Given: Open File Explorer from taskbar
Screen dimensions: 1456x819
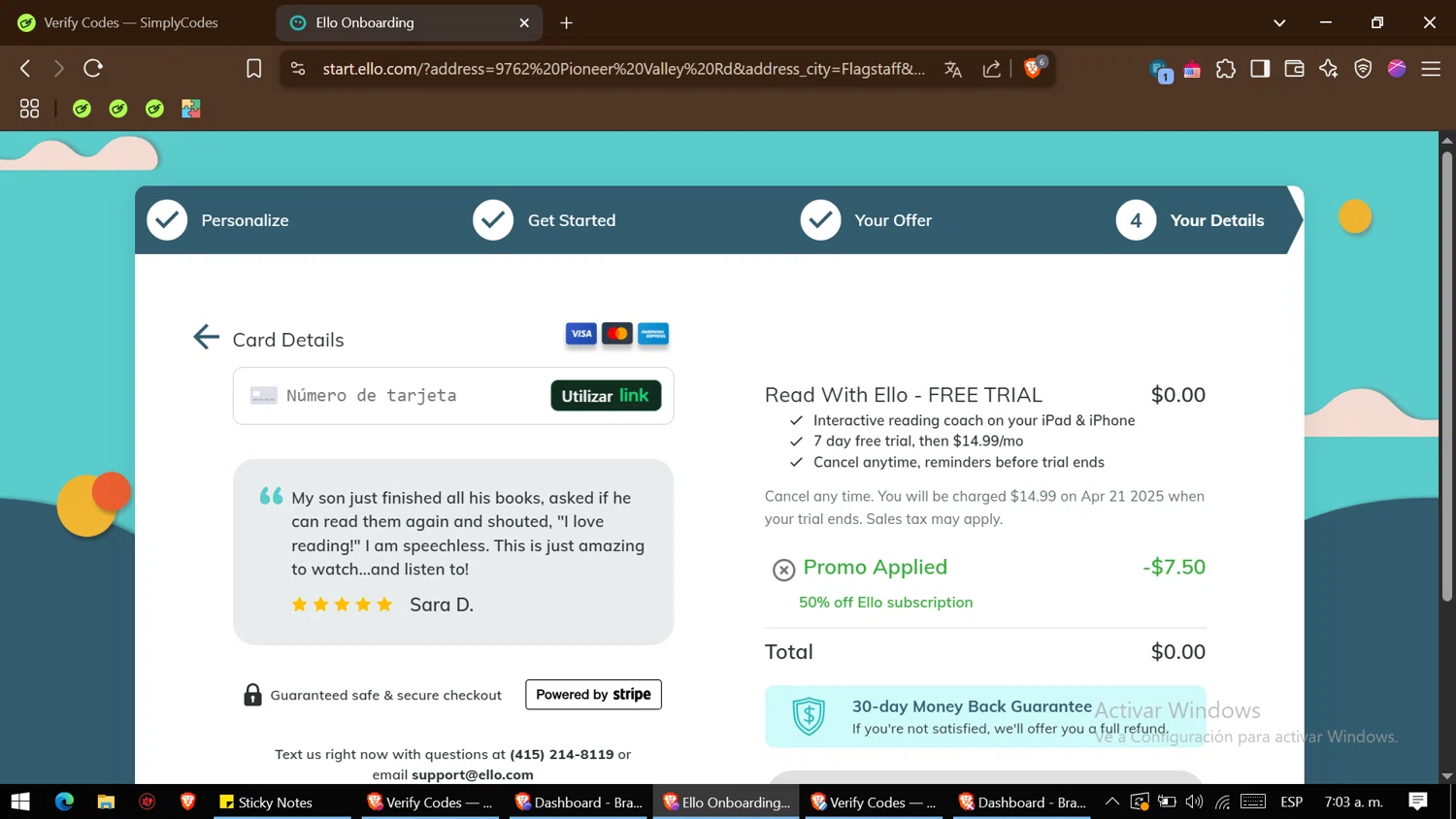Looking at the screenshot, I should coord(106,802).
